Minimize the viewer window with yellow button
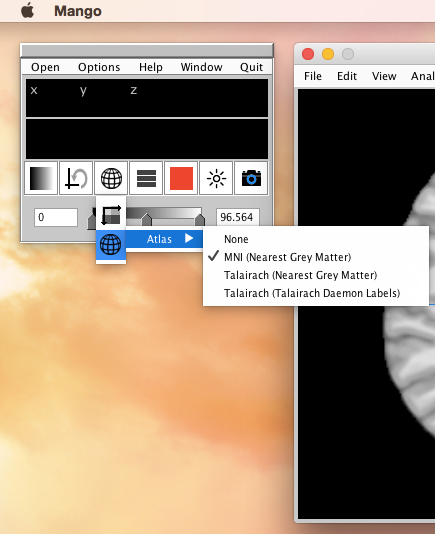 (328, 54)
